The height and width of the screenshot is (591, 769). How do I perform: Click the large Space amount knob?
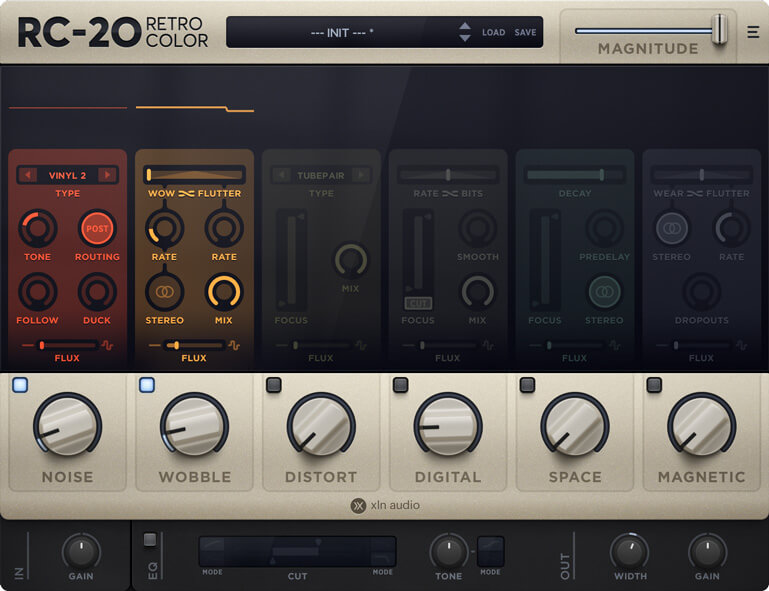(x=575, y=426)
